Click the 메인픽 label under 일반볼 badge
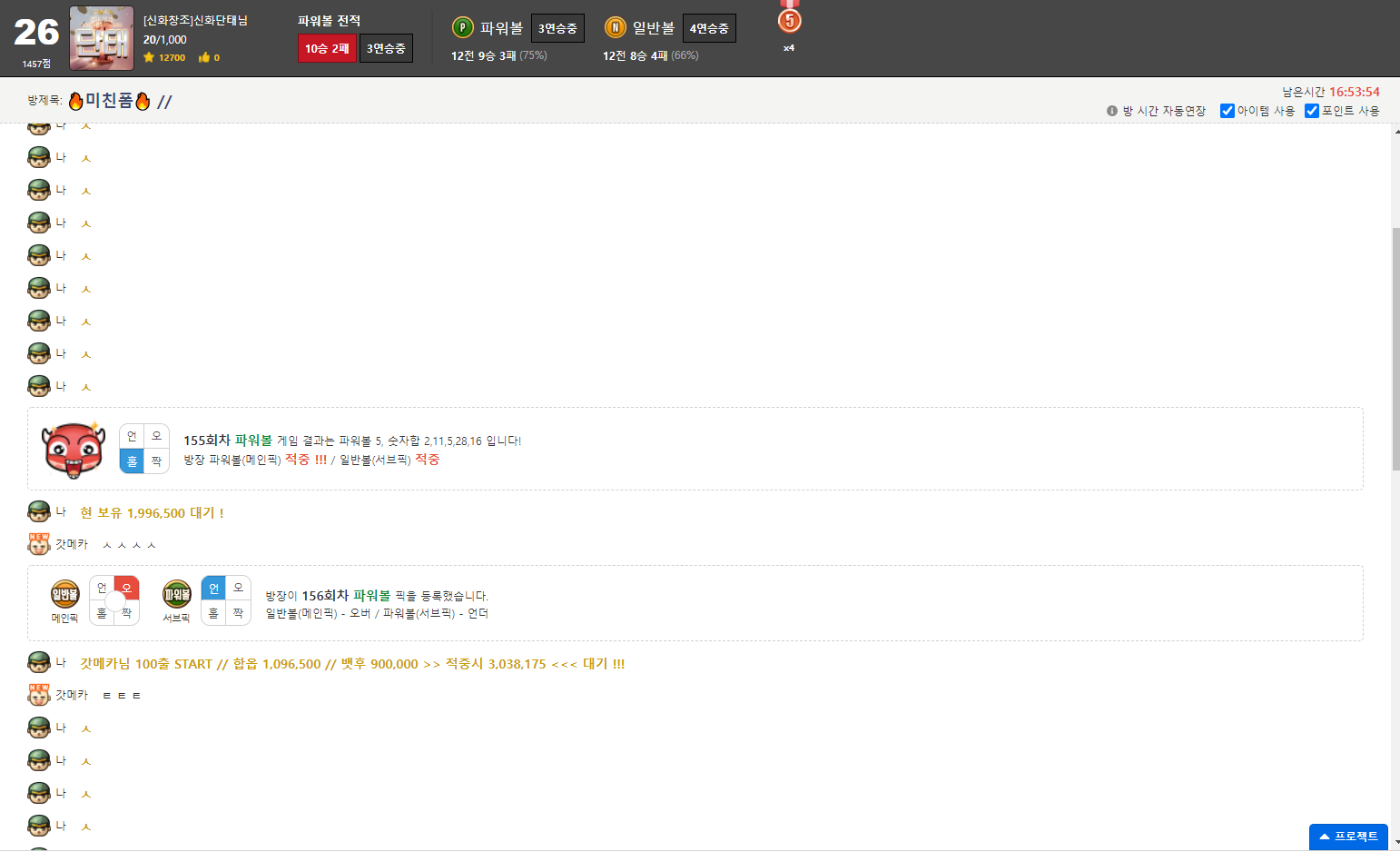 point(64,618)
